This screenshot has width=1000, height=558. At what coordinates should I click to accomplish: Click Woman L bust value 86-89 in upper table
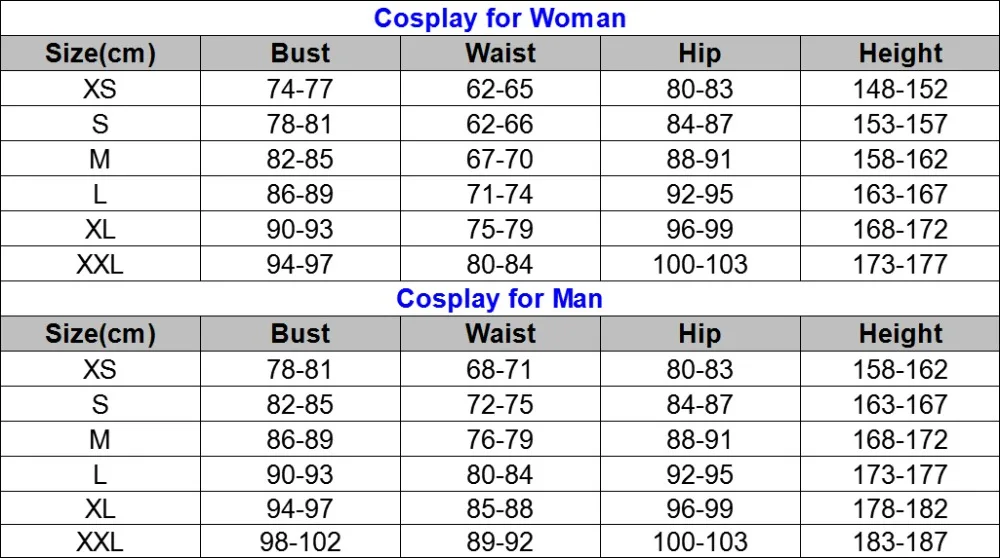(x=300, y=194)
